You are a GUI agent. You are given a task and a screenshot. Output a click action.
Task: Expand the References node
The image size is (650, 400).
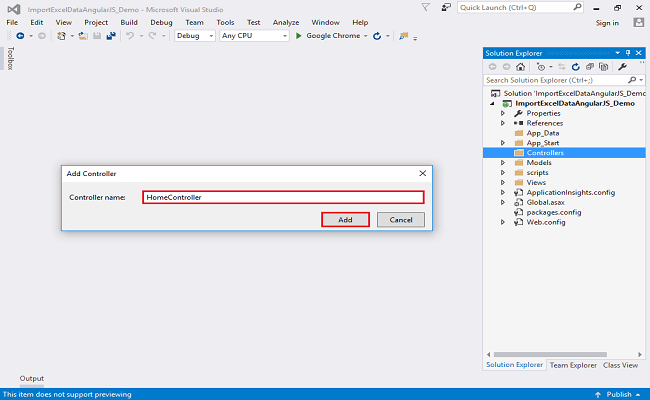coord(503,123)
